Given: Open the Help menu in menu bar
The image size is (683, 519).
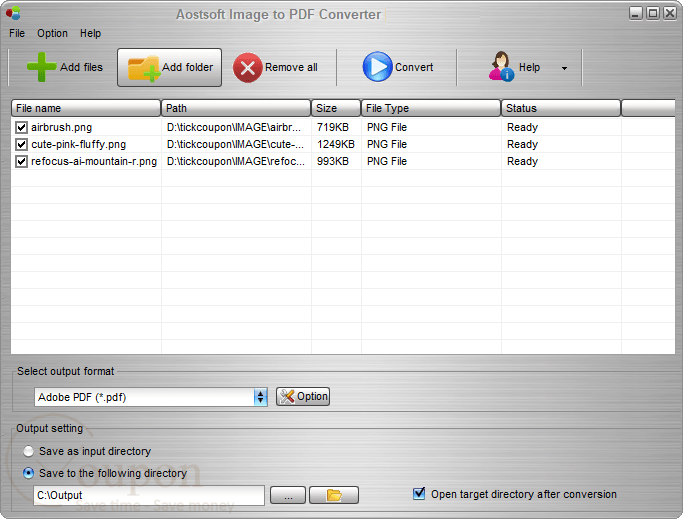Looking at the screenshot, I should (x=90, y=33).
